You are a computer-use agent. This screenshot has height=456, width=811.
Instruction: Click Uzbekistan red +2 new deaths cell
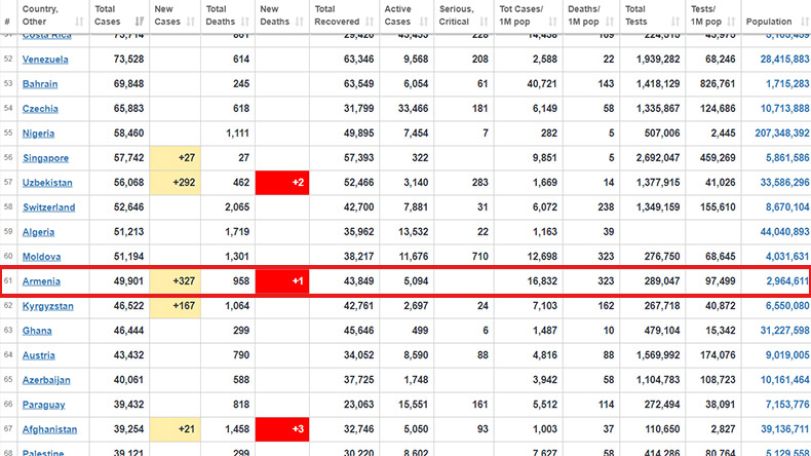pyautogui.click(x=282, y=183)
